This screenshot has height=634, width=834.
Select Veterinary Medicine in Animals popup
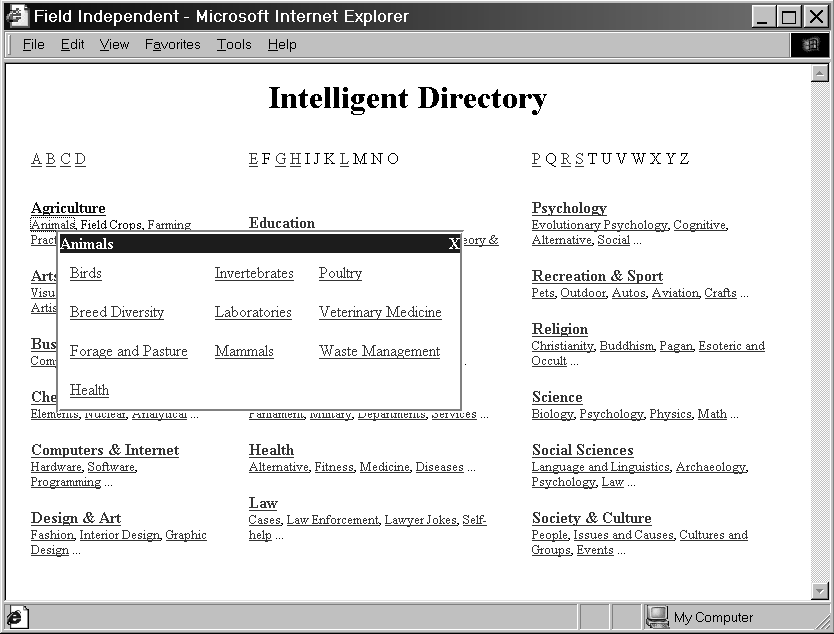(380, 312)
